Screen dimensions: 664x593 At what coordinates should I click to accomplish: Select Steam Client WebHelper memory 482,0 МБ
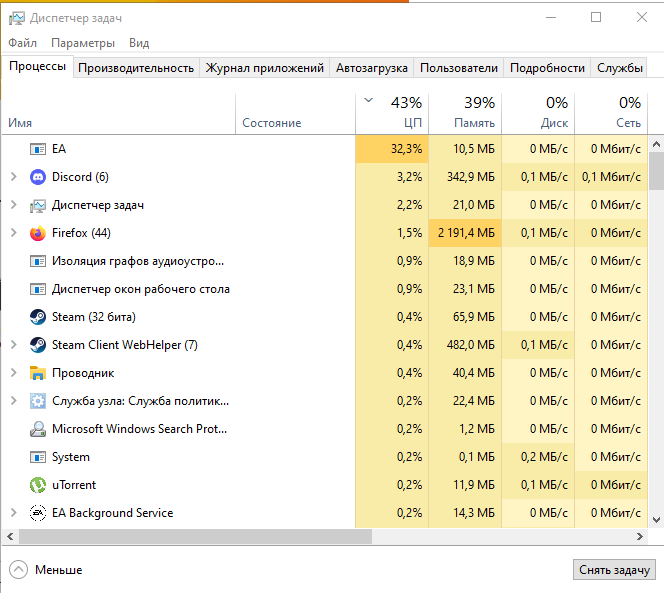465,345
